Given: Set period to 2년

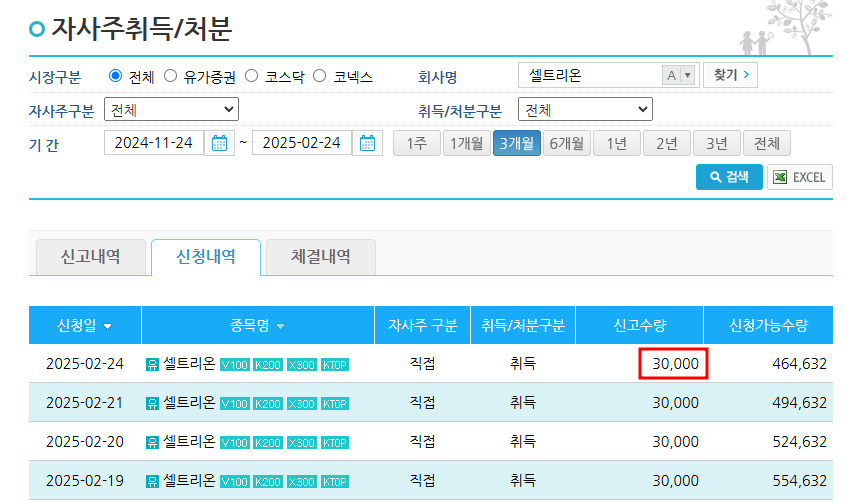Looking at the screenshot, I should pyautogui.click(x=667, y=143).
